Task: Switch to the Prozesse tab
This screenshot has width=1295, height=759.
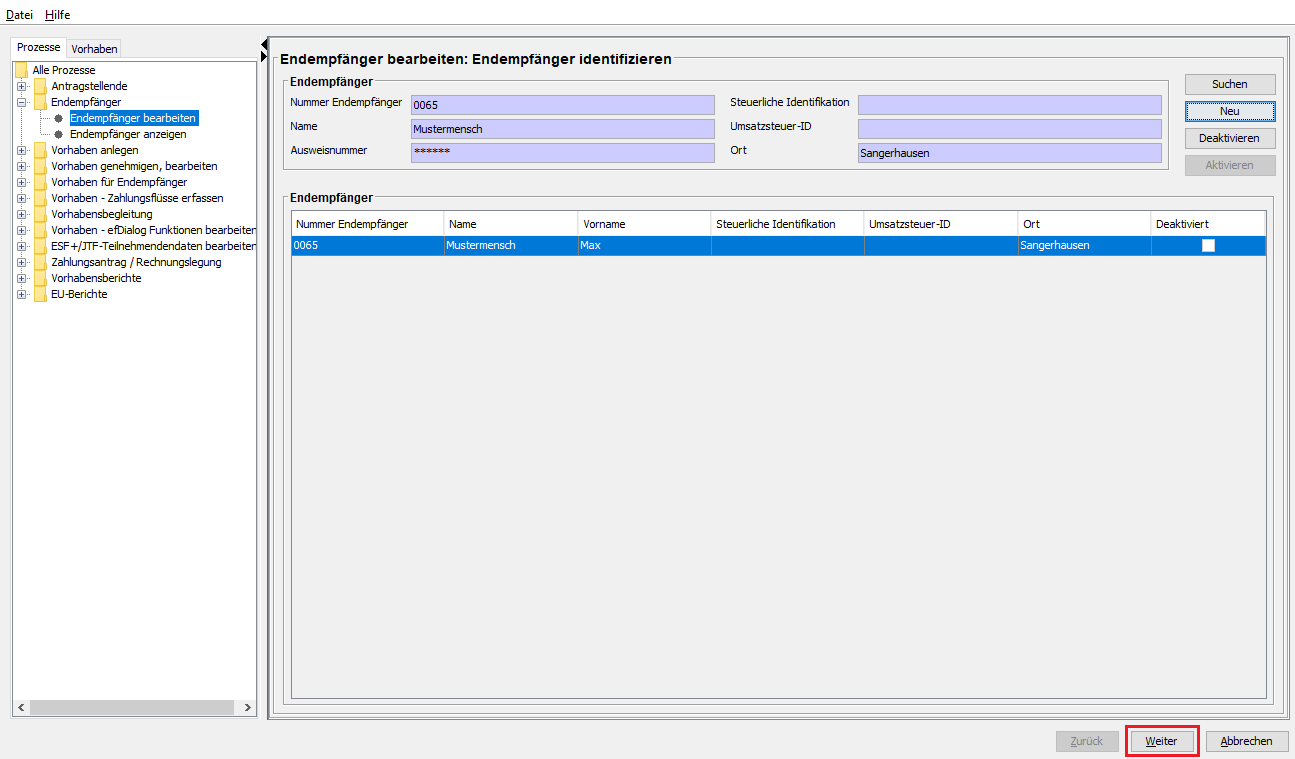Action: (39, 47)
